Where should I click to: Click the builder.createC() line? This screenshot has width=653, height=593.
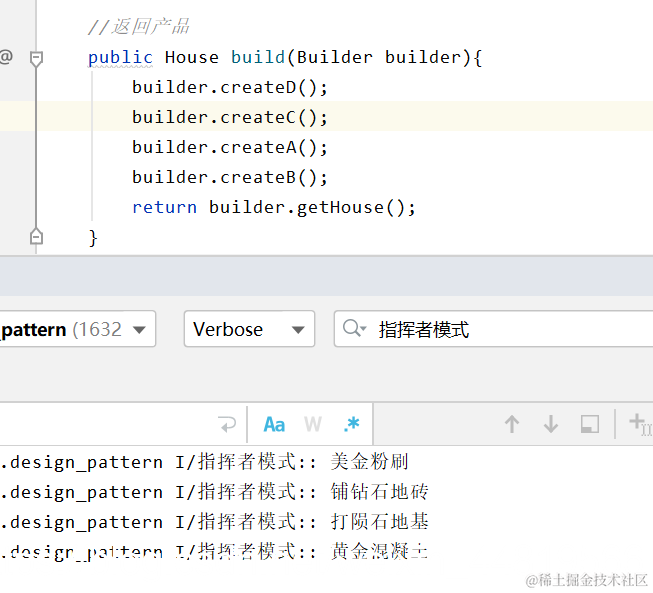pyautogui.click(x=230, y=117)
